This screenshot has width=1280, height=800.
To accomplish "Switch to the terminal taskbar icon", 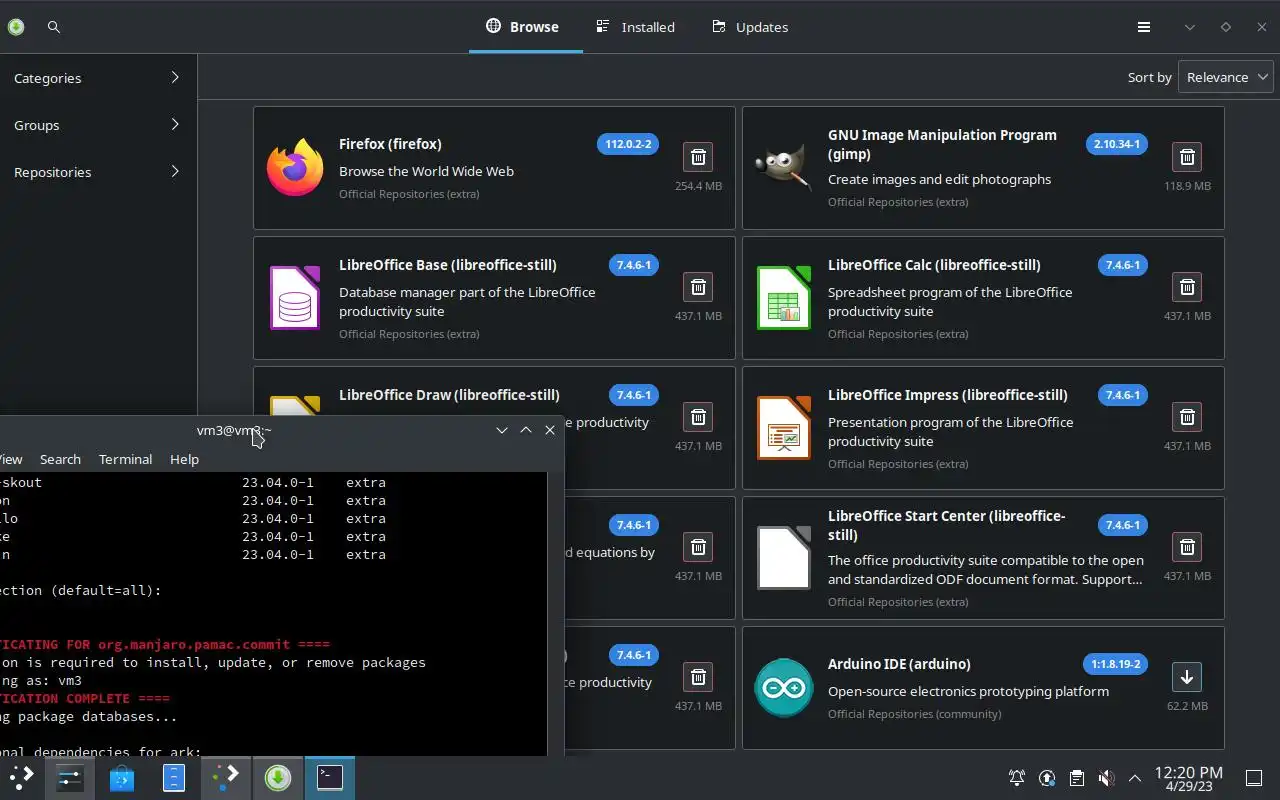I will pyautogui.click(x=330, y=777).
